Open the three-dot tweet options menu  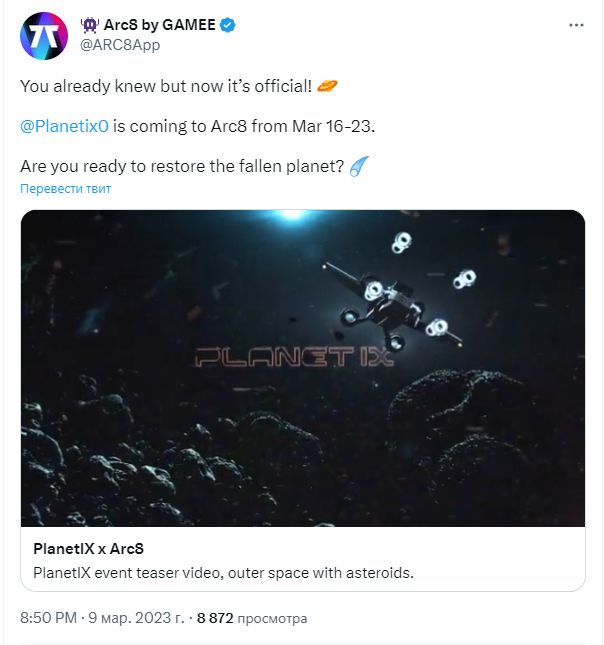pyautogui.click(x=576, y=25)
